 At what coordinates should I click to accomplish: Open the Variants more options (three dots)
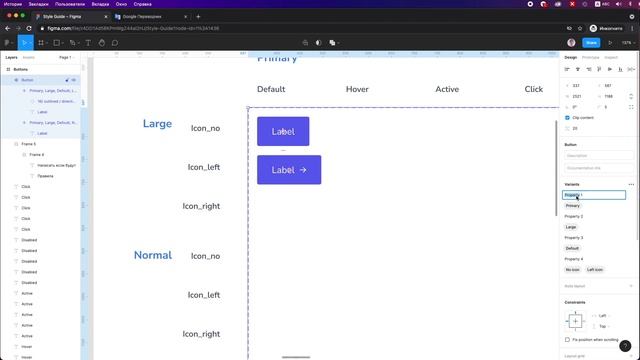631,184
